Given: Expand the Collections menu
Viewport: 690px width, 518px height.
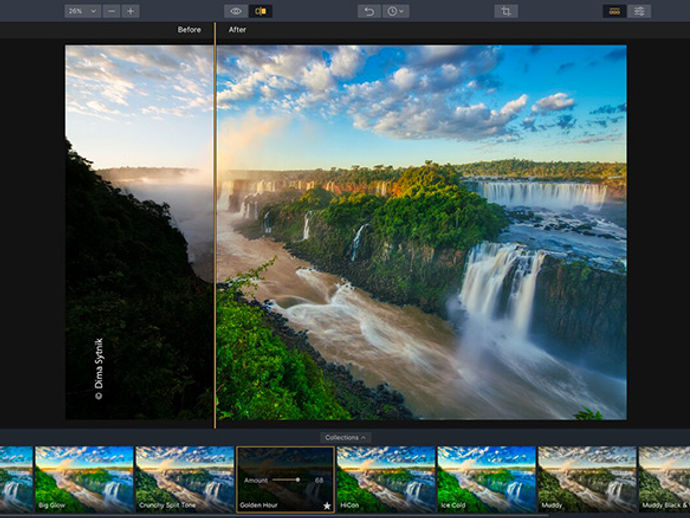Looking at the screenshot, I should click(345, 437).
